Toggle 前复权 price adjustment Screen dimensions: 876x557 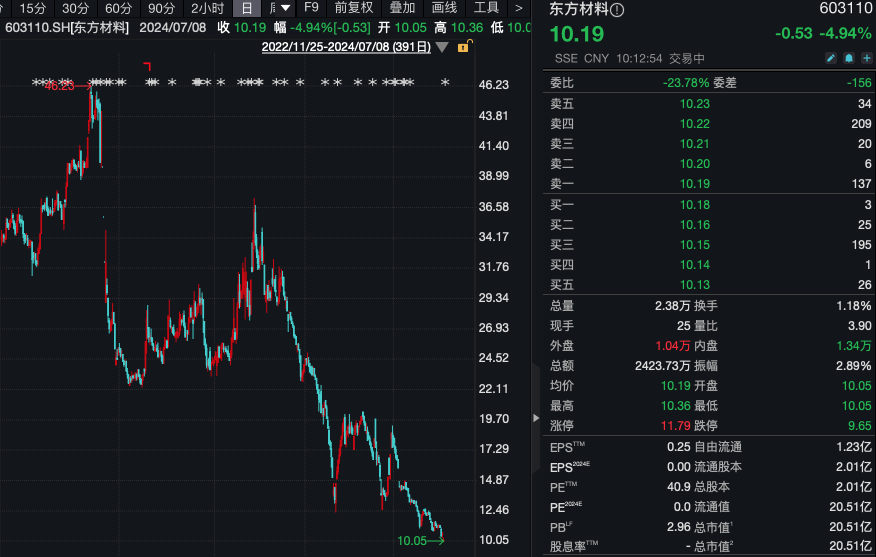(353, 8)
